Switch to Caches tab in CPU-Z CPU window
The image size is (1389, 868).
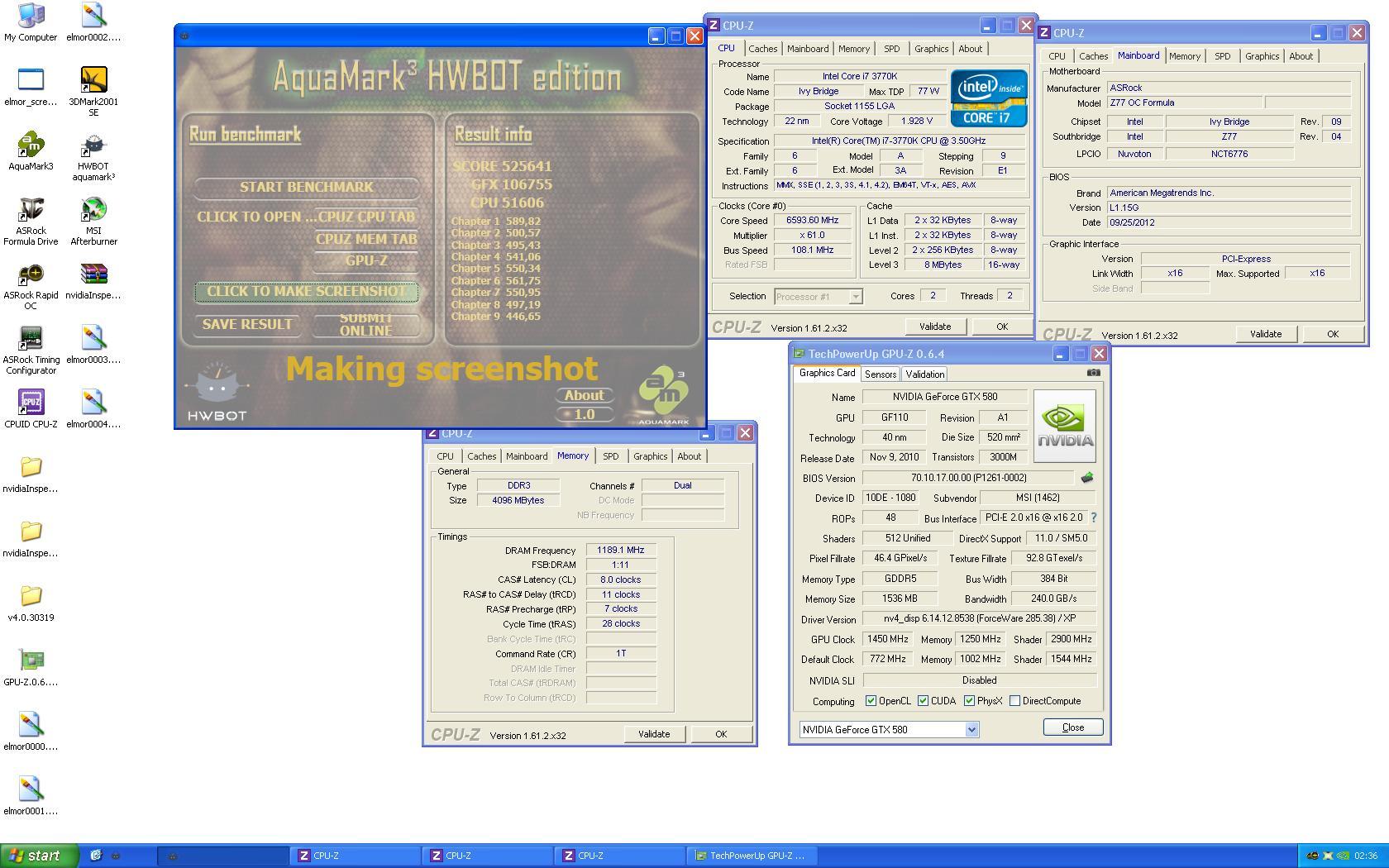tap(762, 49)
